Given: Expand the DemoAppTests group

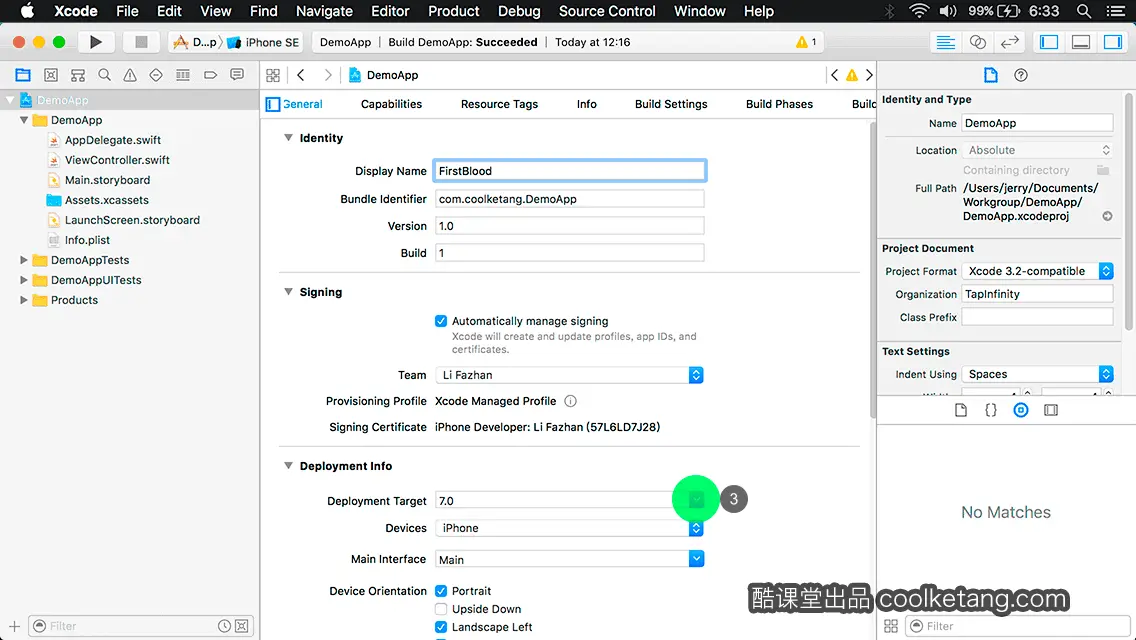Looking at the screenshot, I should coord(23,259).
